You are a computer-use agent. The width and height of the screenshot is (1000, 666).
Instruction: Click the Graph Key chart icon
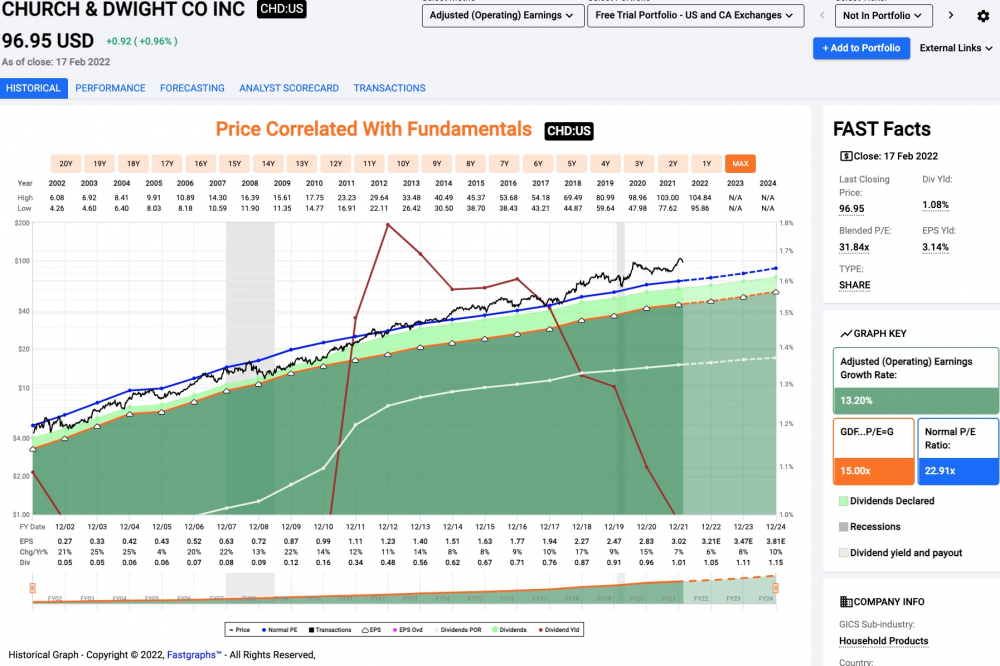[x=846, y=334]
